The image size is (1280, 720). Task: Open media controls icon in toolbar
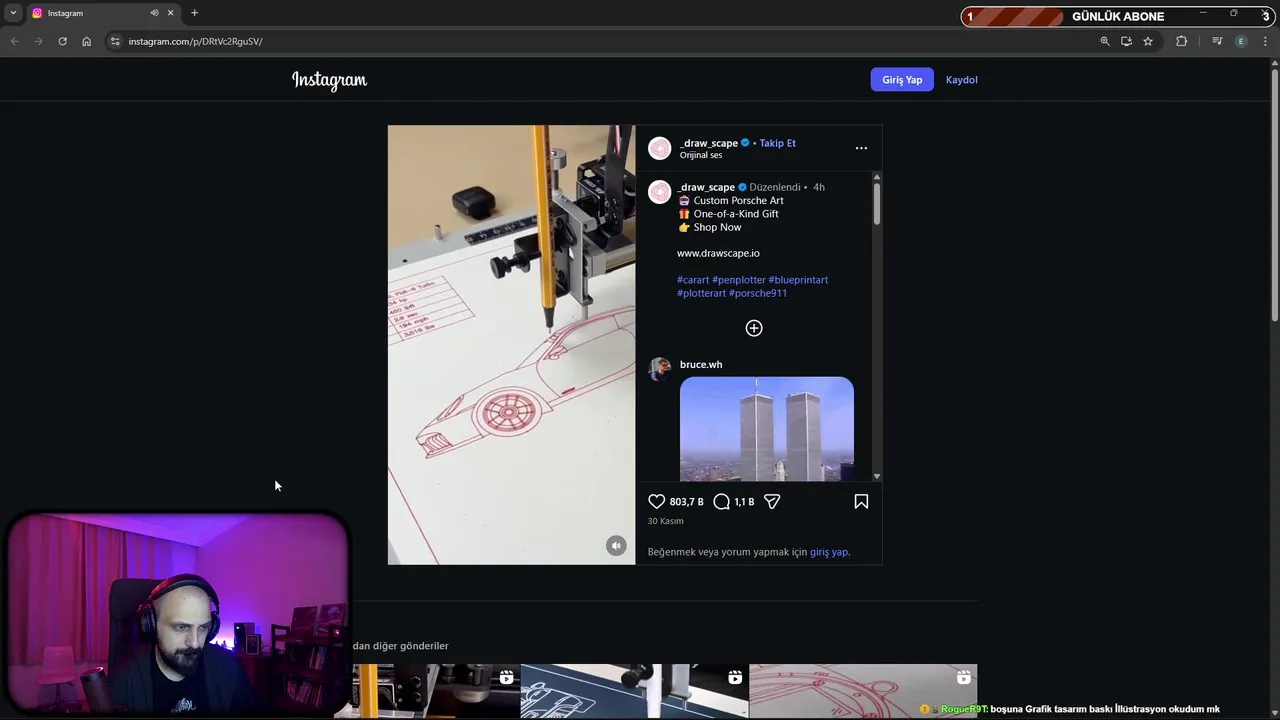pyautogui.click(x=1217, y=41)
